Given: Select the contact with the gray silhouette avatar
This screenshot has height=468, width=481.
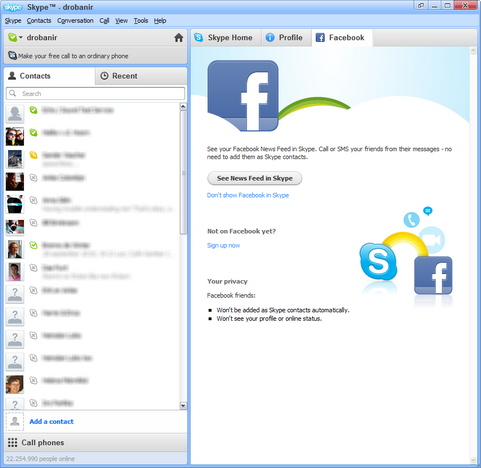Looking at the screenshot, I should point(15,114).
